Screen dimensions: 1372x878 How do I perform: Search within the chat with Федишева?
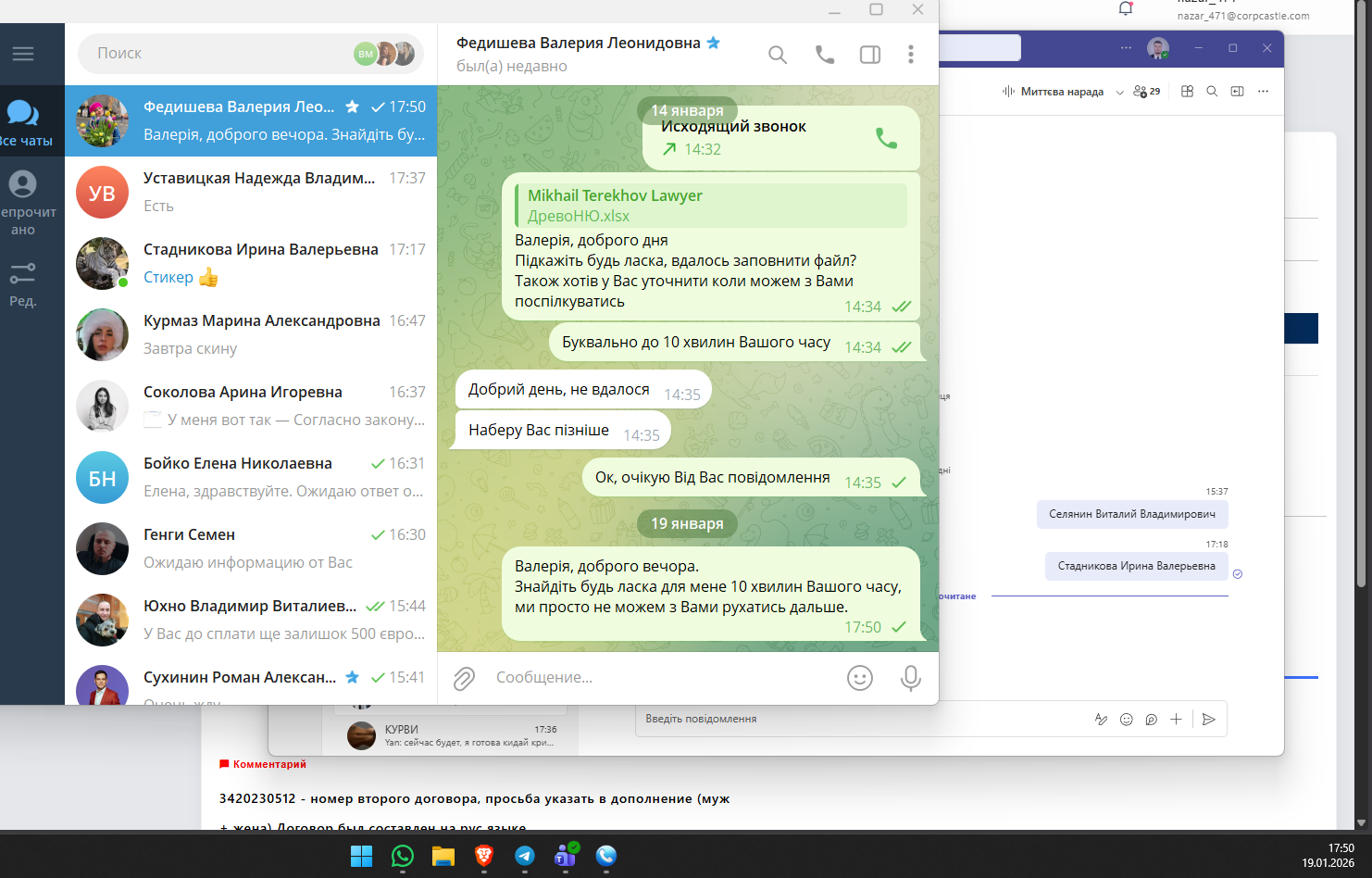(x=778, y=55)
